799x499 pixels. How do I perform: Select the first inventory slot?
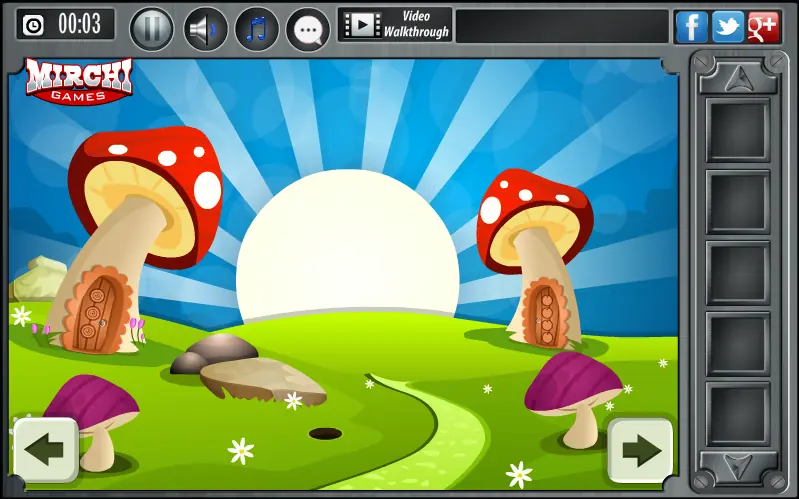[737, 130]
